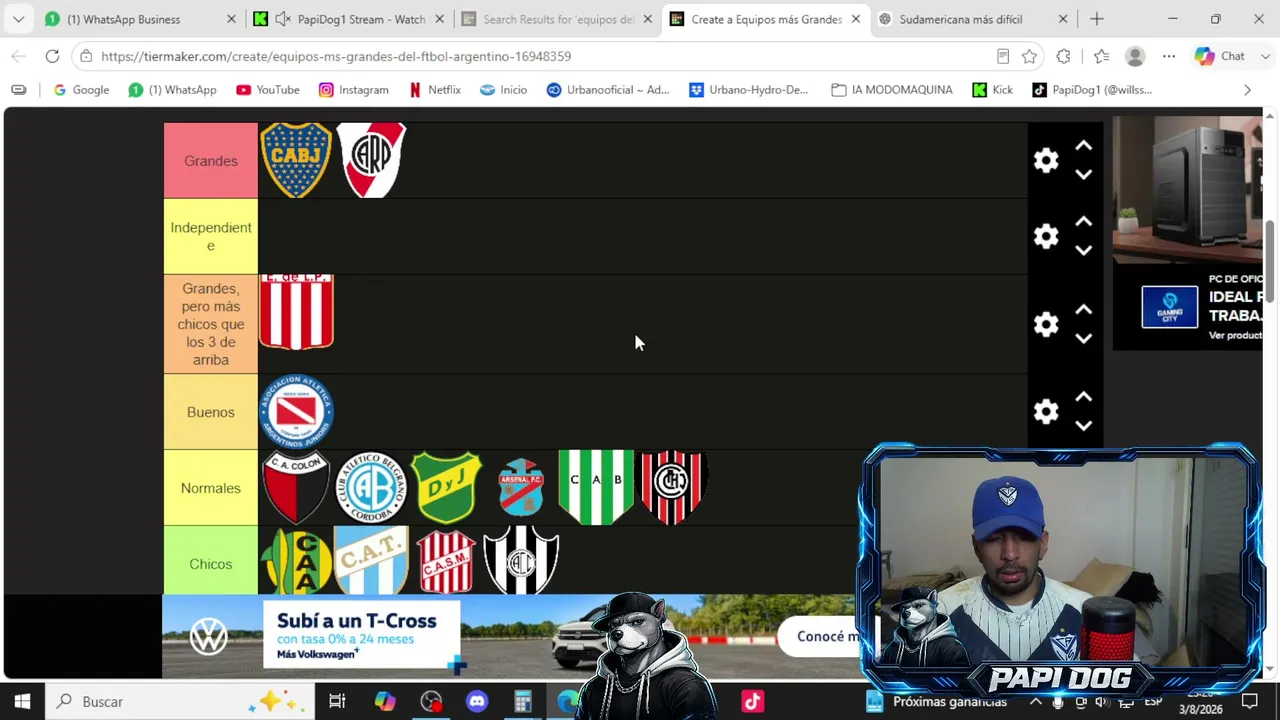Move Independiente tier down with arrow
This screenshot has height=720, width=1280.
tap(1083, 251)
